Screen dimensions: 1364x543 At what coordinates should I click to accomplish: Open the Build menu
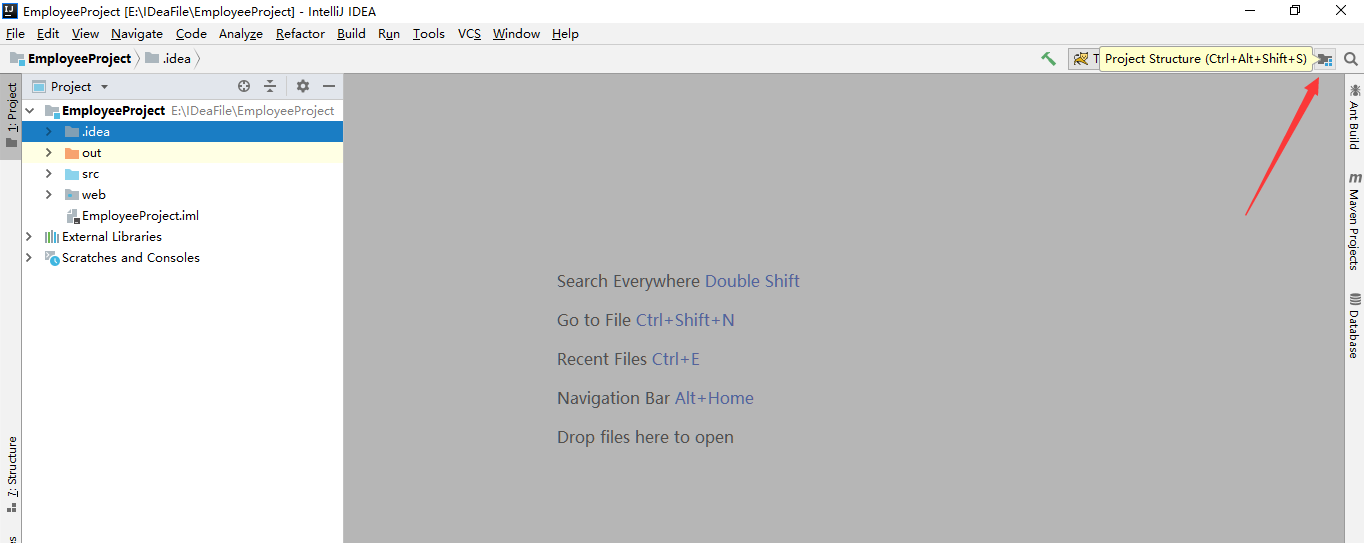[x=351, y=34]
